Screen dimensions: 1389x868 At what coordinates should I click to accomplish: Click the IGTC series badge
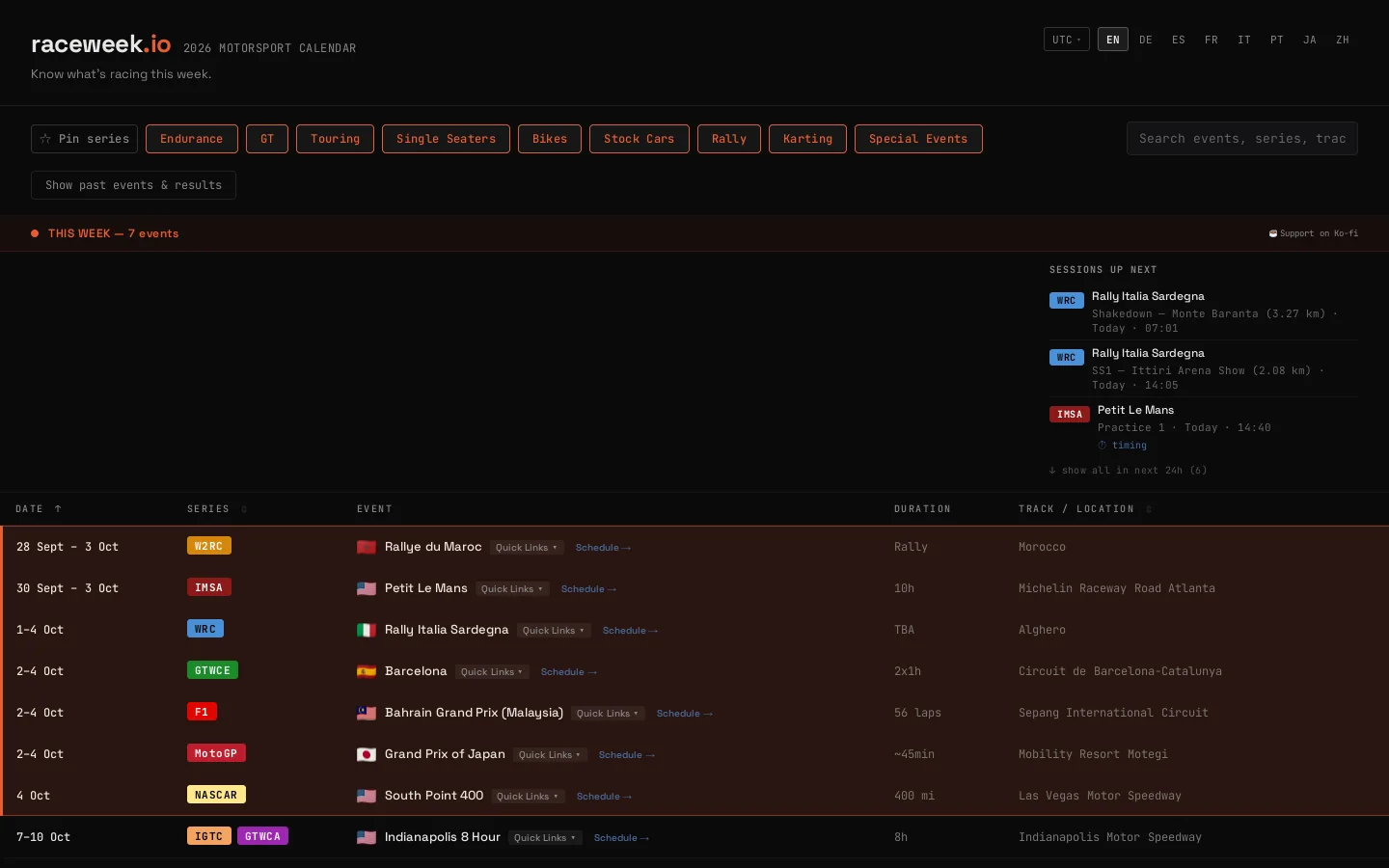pyautogui.click(x=209, y=836)
